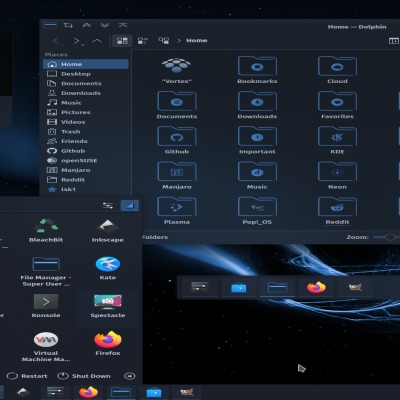Click the Restart button
This screenshot has height=400, width=400.
[x=27, y=376]
